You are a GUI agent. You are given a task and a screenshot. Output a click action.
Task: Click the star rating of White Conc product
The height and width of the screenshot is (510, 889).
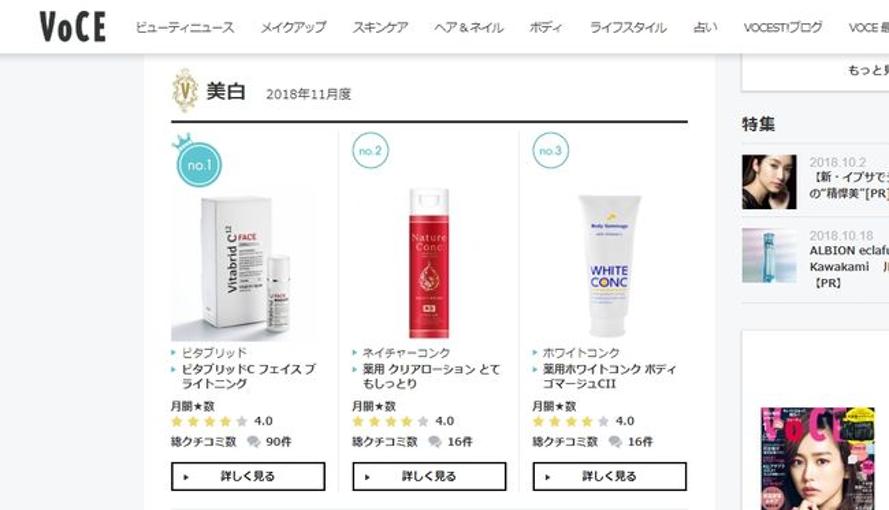pyautogui.click(x=571, y=421)
